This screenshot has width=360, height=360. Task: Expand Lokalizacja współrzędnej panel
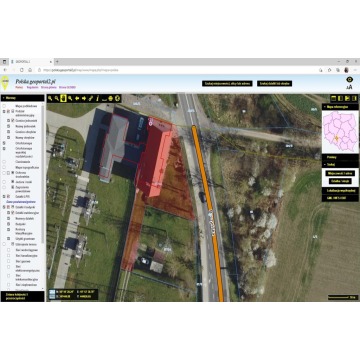340,191
